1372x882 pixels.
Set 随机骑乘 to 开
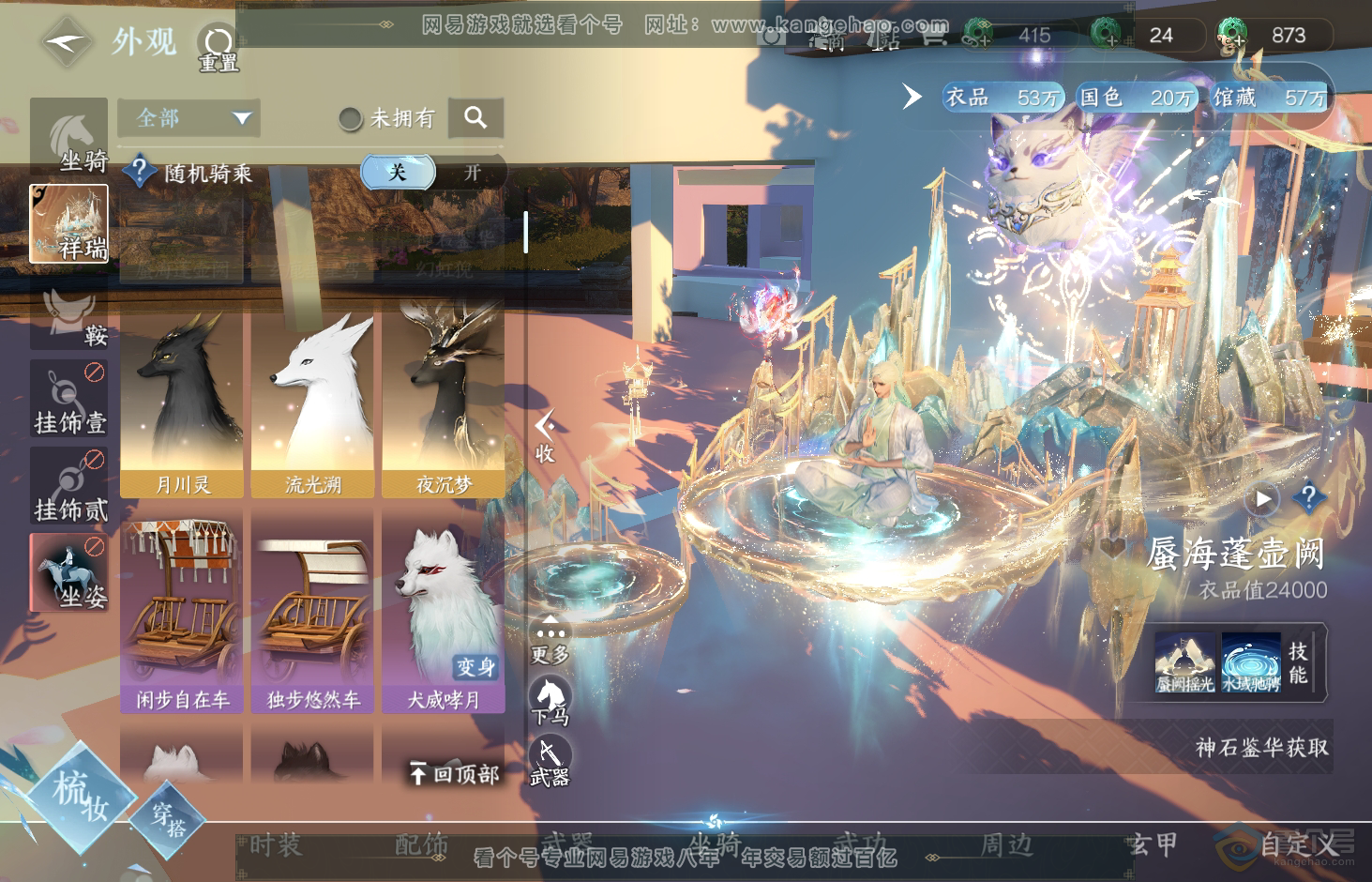point(472,173)
